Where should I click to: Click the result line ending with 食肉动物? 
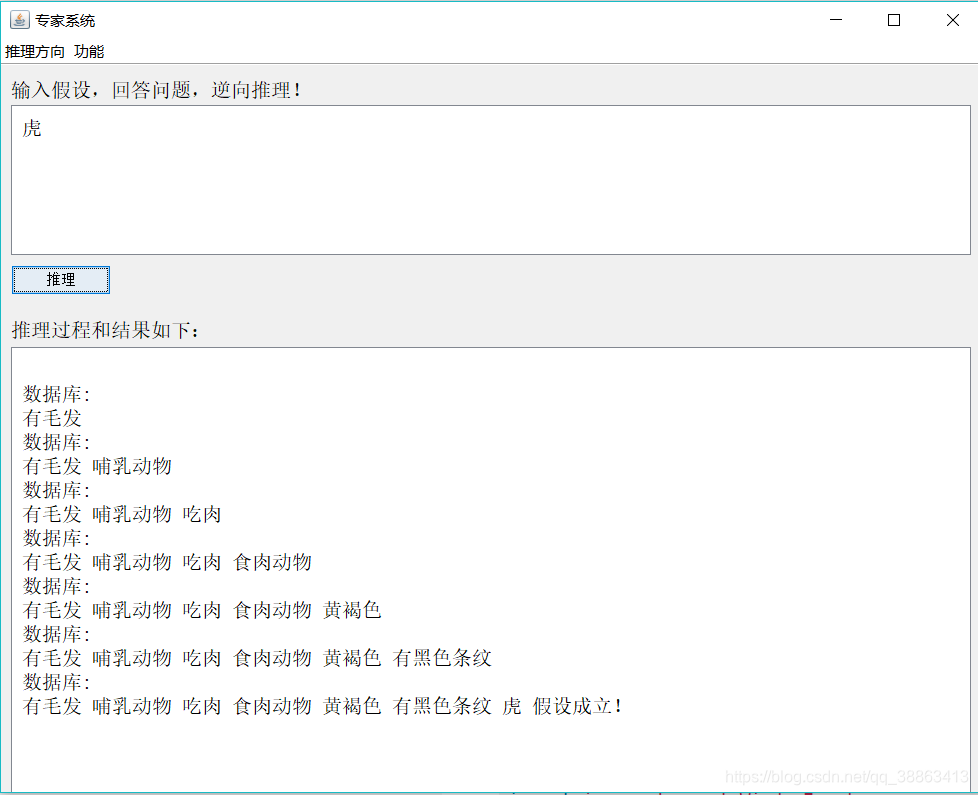click(167, 562)
